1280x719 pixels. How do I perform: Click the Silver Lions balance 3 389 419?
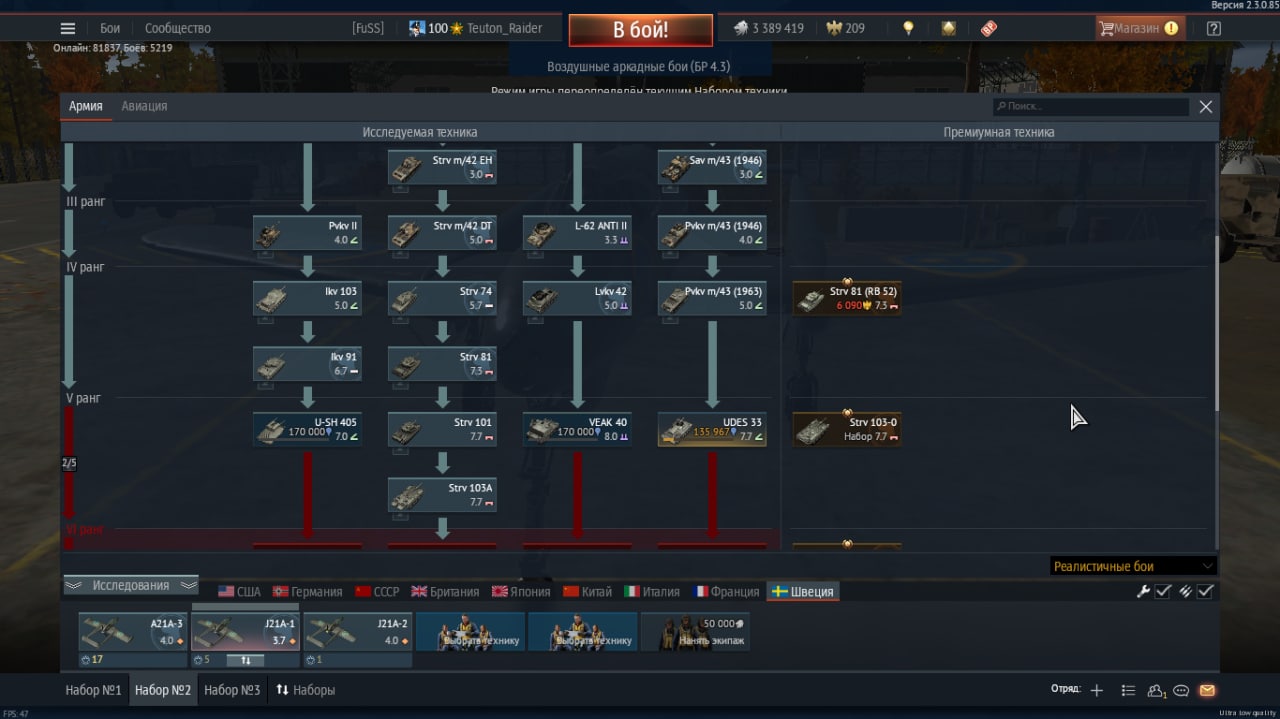[x=768, y=28]
